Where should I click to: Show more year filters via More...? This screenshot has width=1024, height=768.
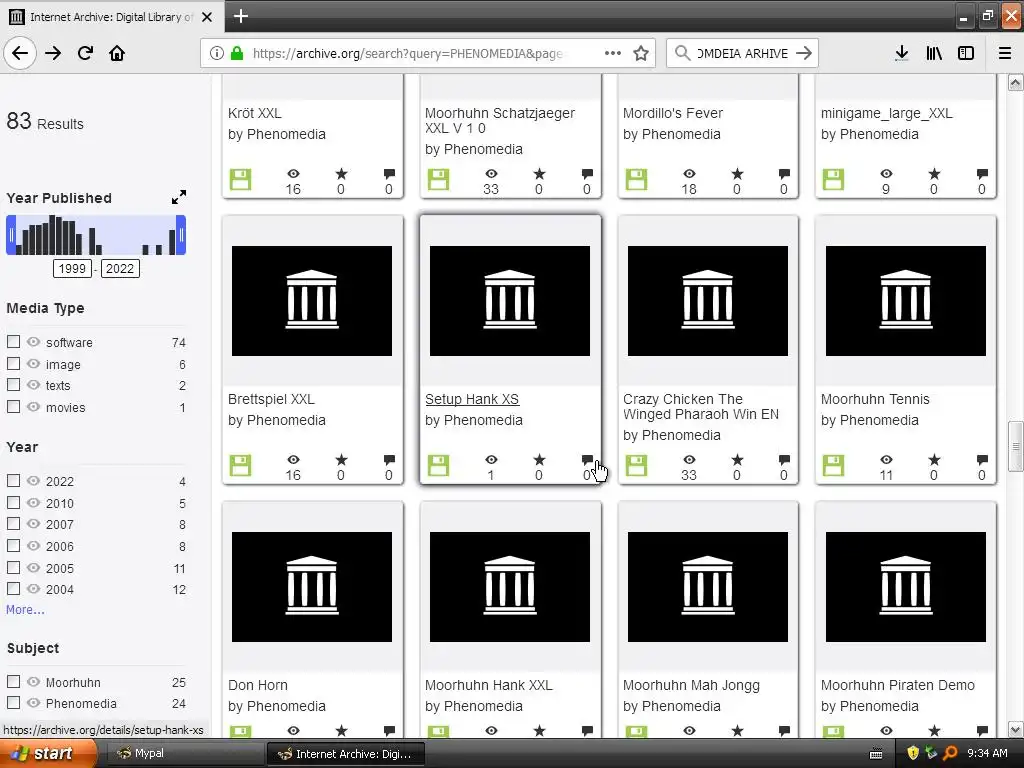(25, 609)
